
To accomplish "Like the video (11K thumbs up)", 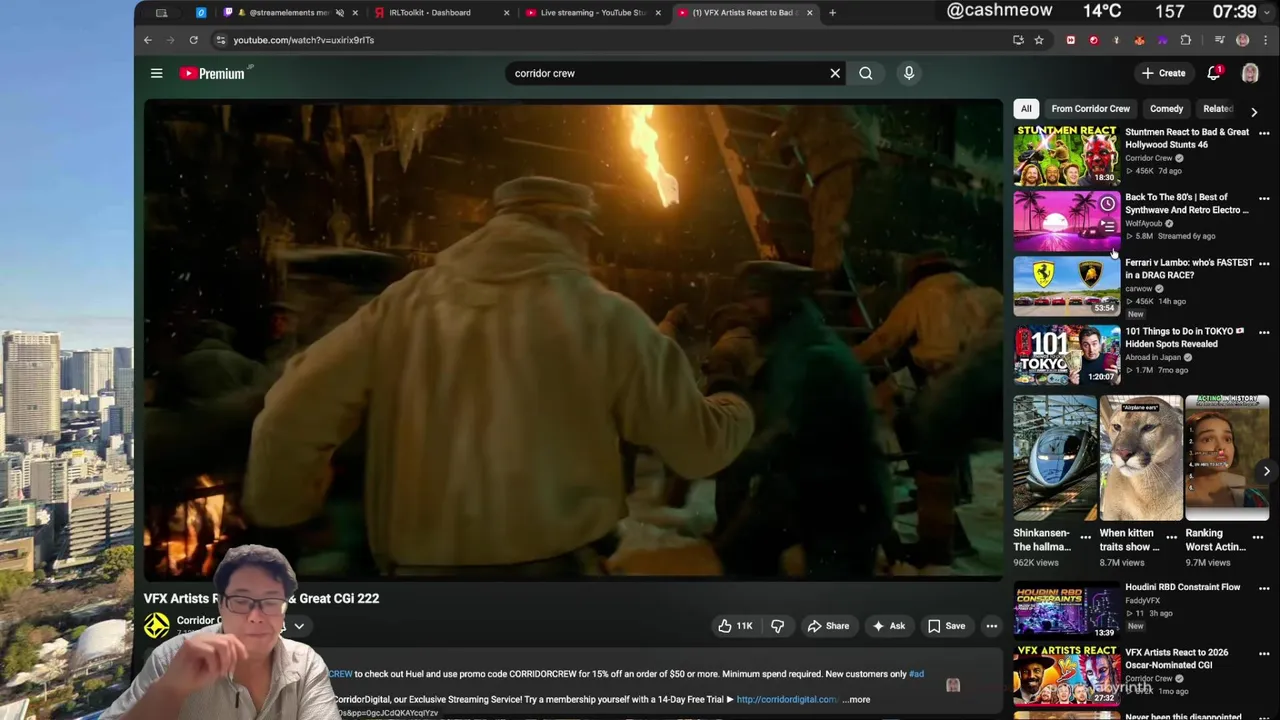I will pyautogui.click(x=735, y=626).
